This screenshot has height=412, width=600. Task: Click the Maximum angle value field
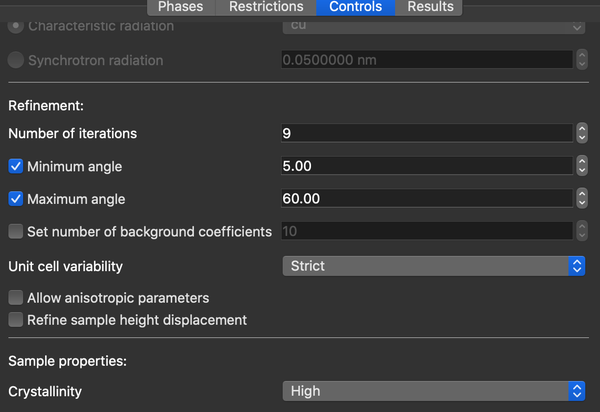click(x=426, y=199)
